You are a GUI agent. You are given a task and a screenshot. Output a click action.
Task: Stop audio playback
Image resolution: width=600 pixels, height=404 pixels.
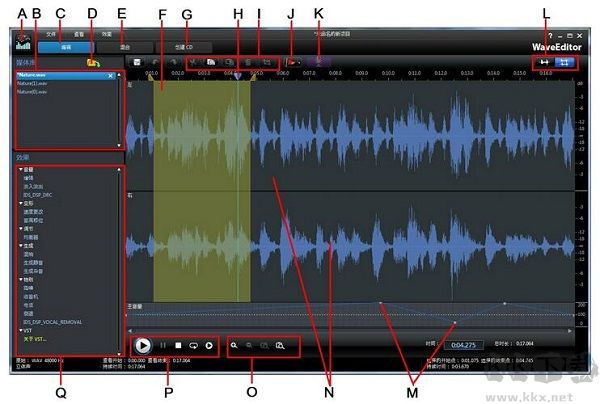tap(178, 345)
